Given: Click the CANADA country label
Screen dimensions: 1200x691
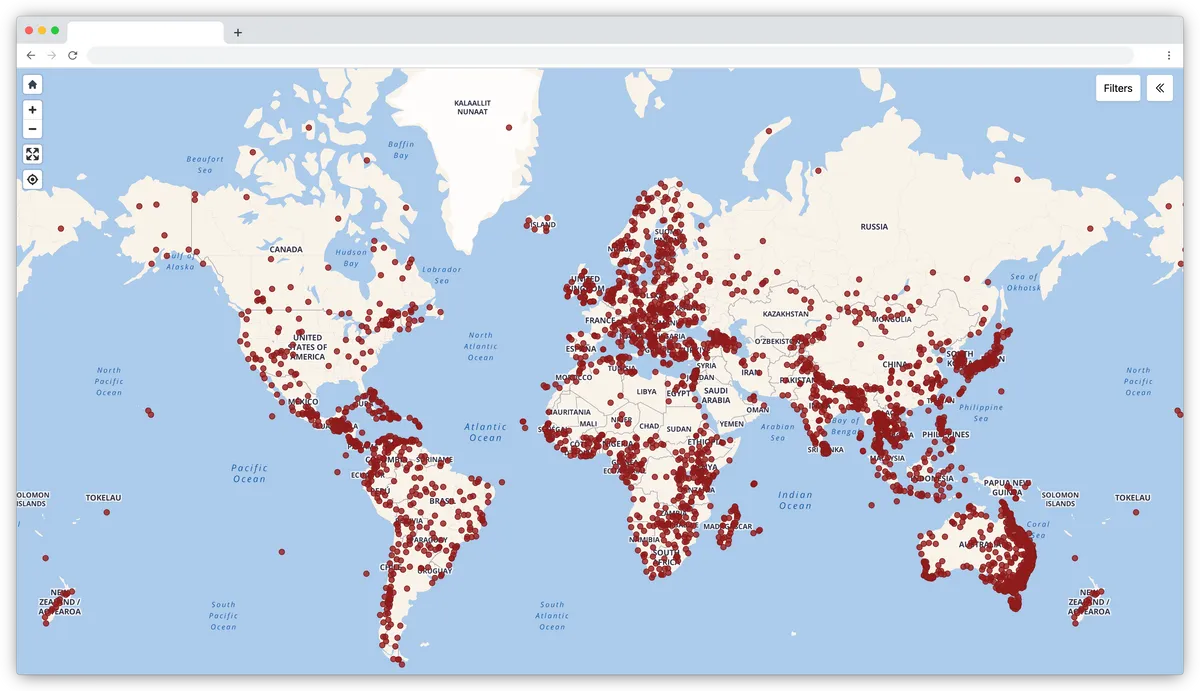Looking at the screenshot, I should (x=286, y=249).
